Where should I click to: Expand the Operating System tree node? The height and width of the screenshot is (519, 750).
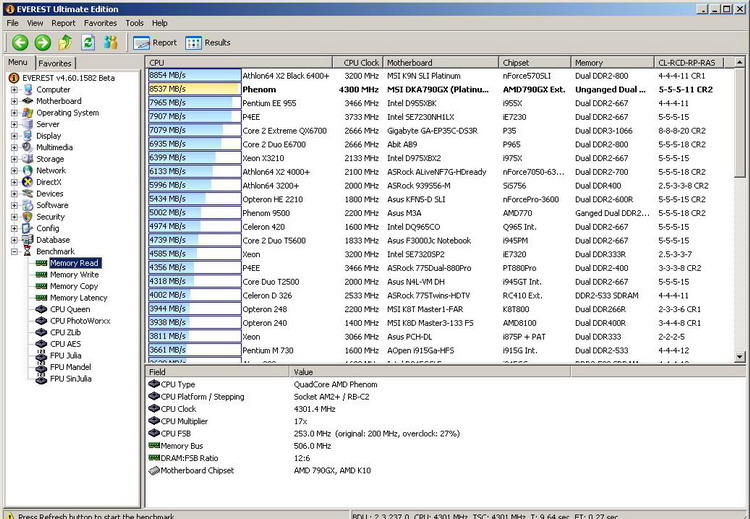pos(14,113)
